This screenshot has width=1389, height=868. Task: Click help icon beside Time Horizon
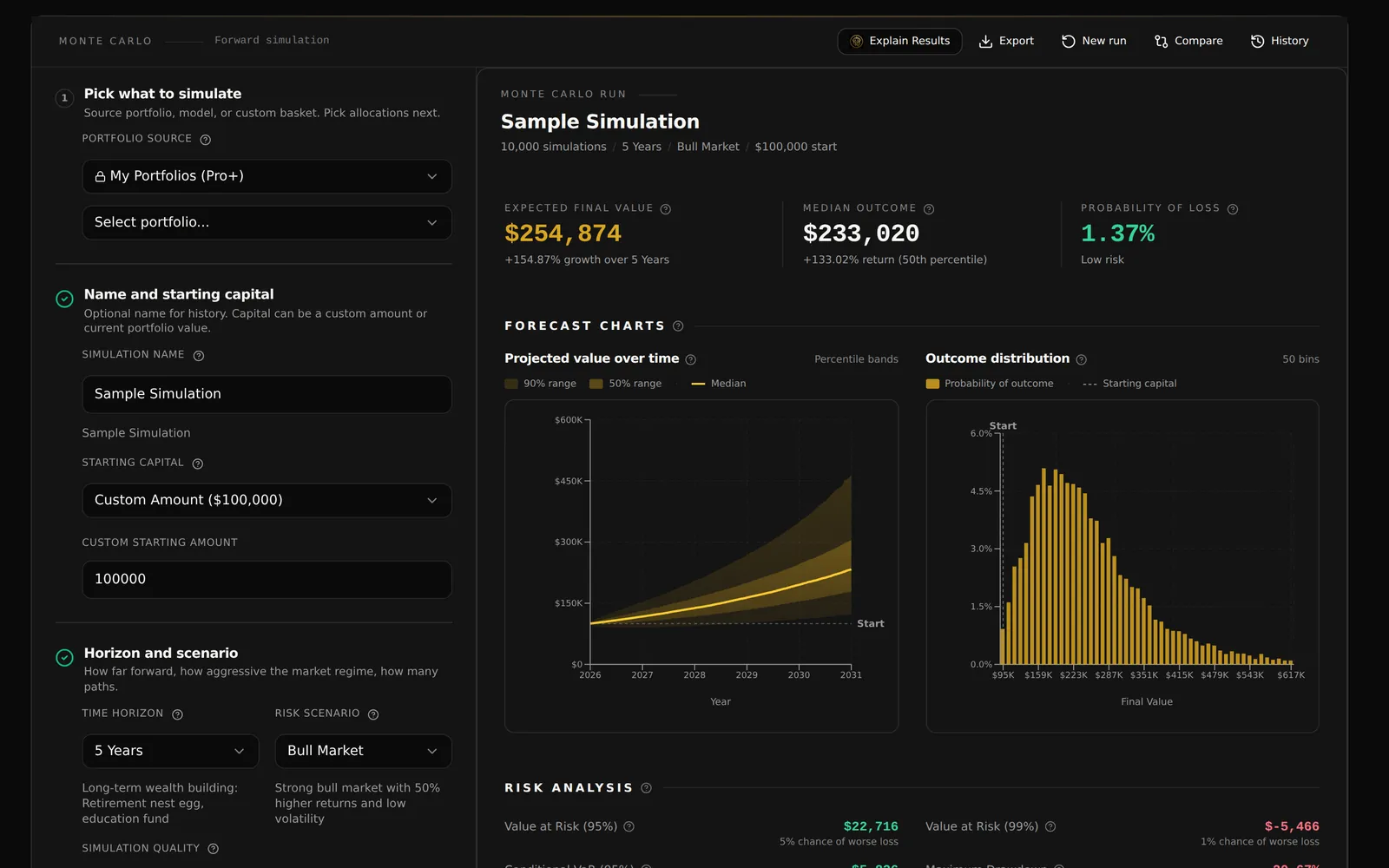tap(178, 714)
